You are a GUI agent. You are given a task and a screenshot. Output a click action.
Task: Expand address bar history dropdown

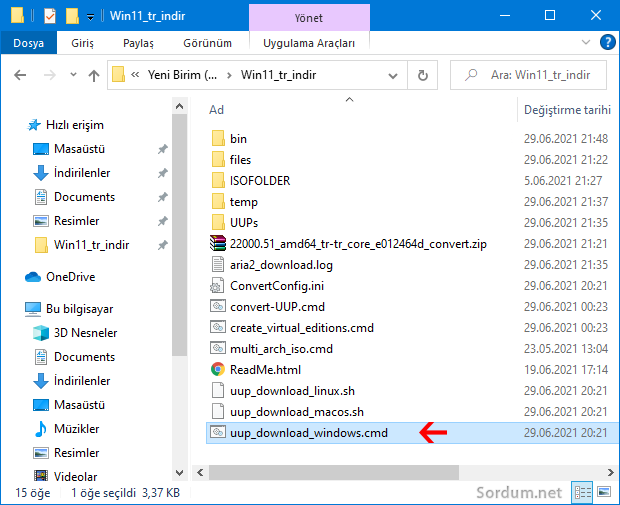(393, 76)
